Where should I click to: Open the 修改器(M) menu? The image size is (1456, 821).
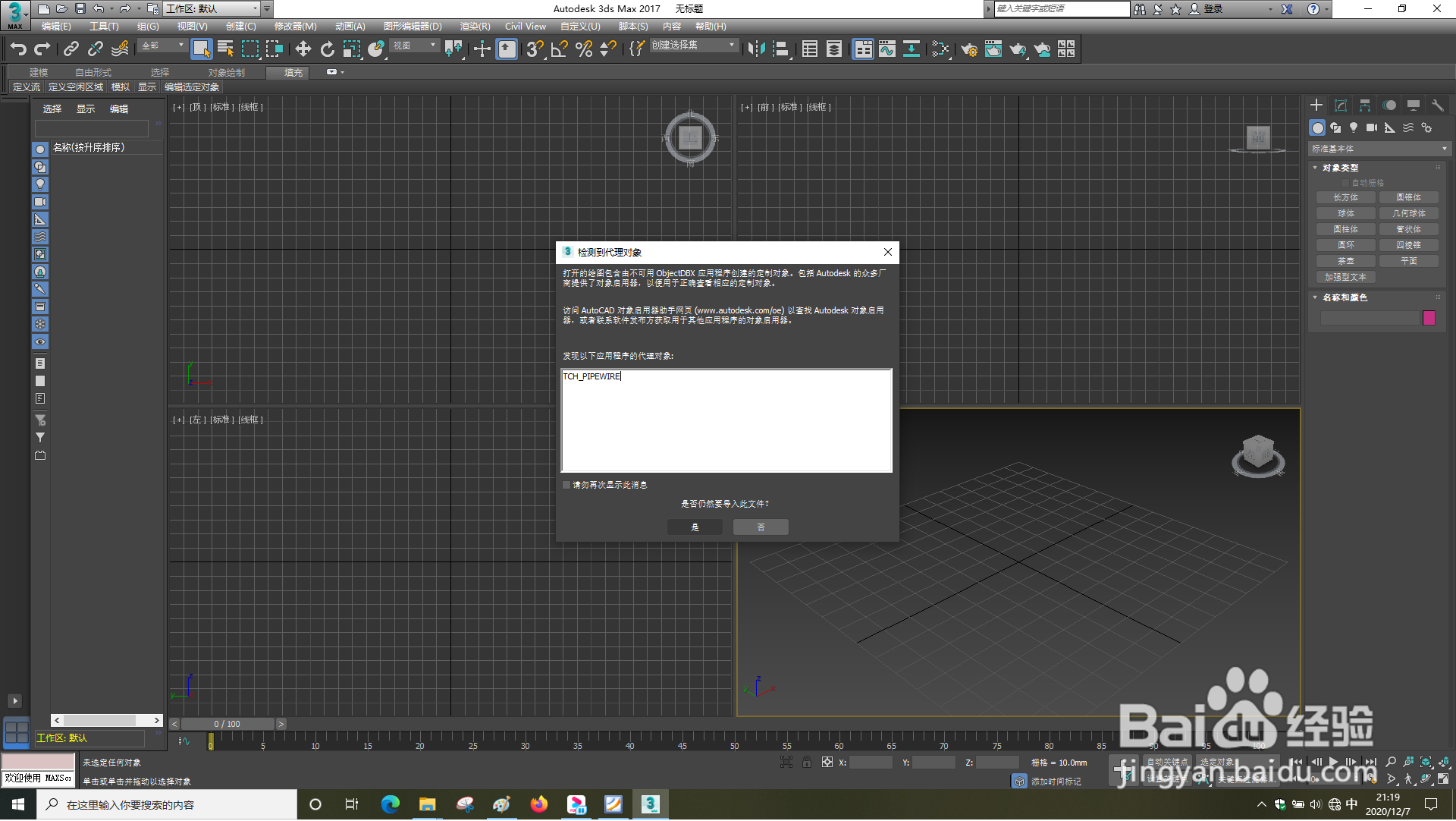296,27
